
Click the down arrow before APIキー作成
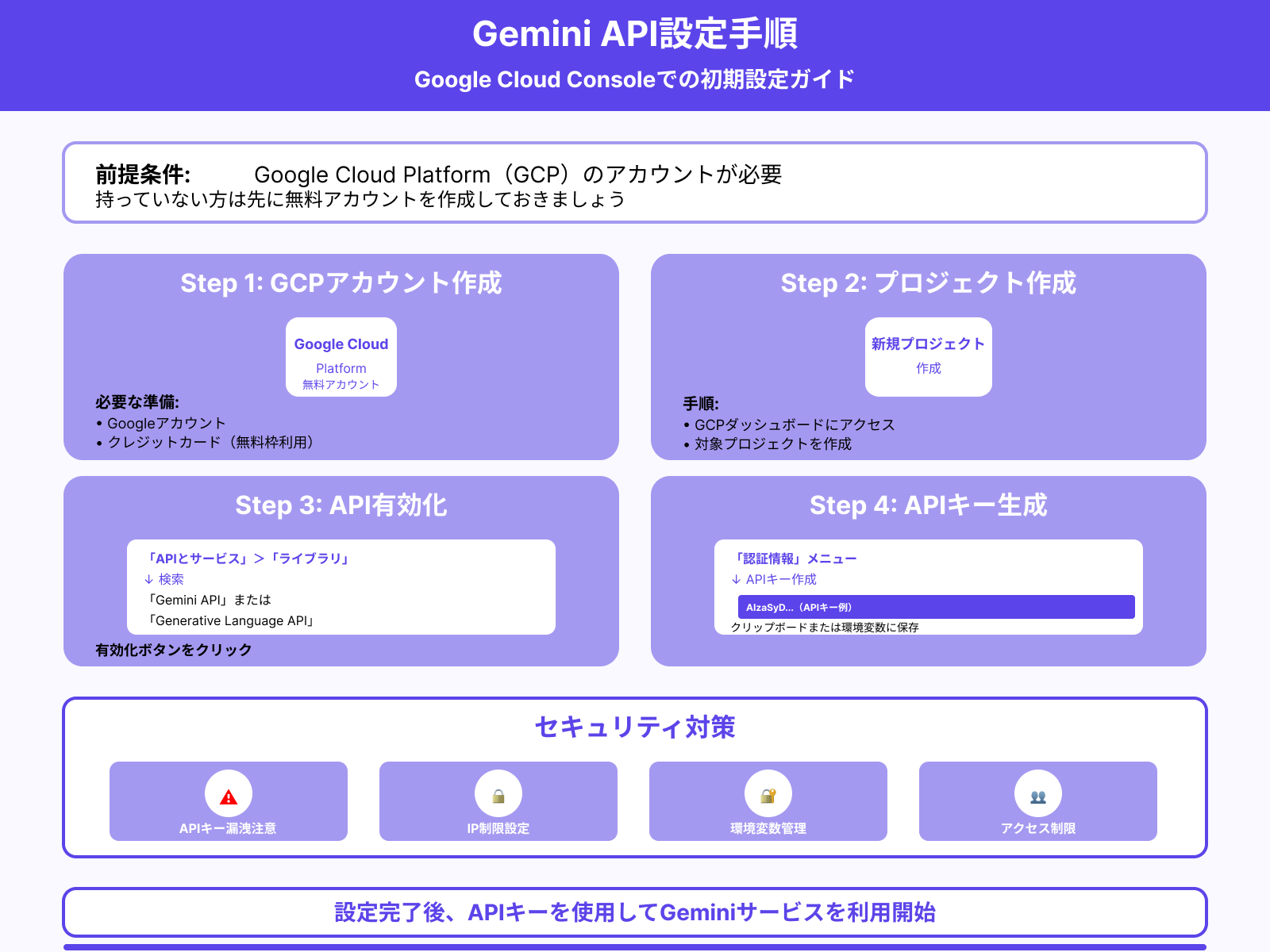[737, 579]
